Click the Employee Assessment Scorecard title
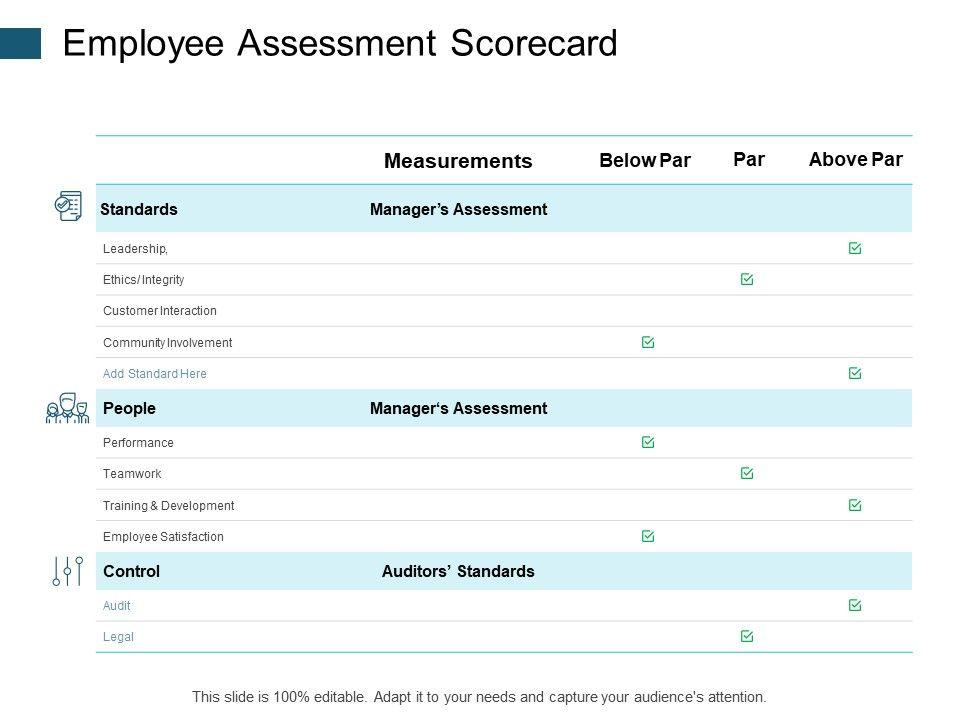Viewport: 960px width, 720px height. pos(340,44)
